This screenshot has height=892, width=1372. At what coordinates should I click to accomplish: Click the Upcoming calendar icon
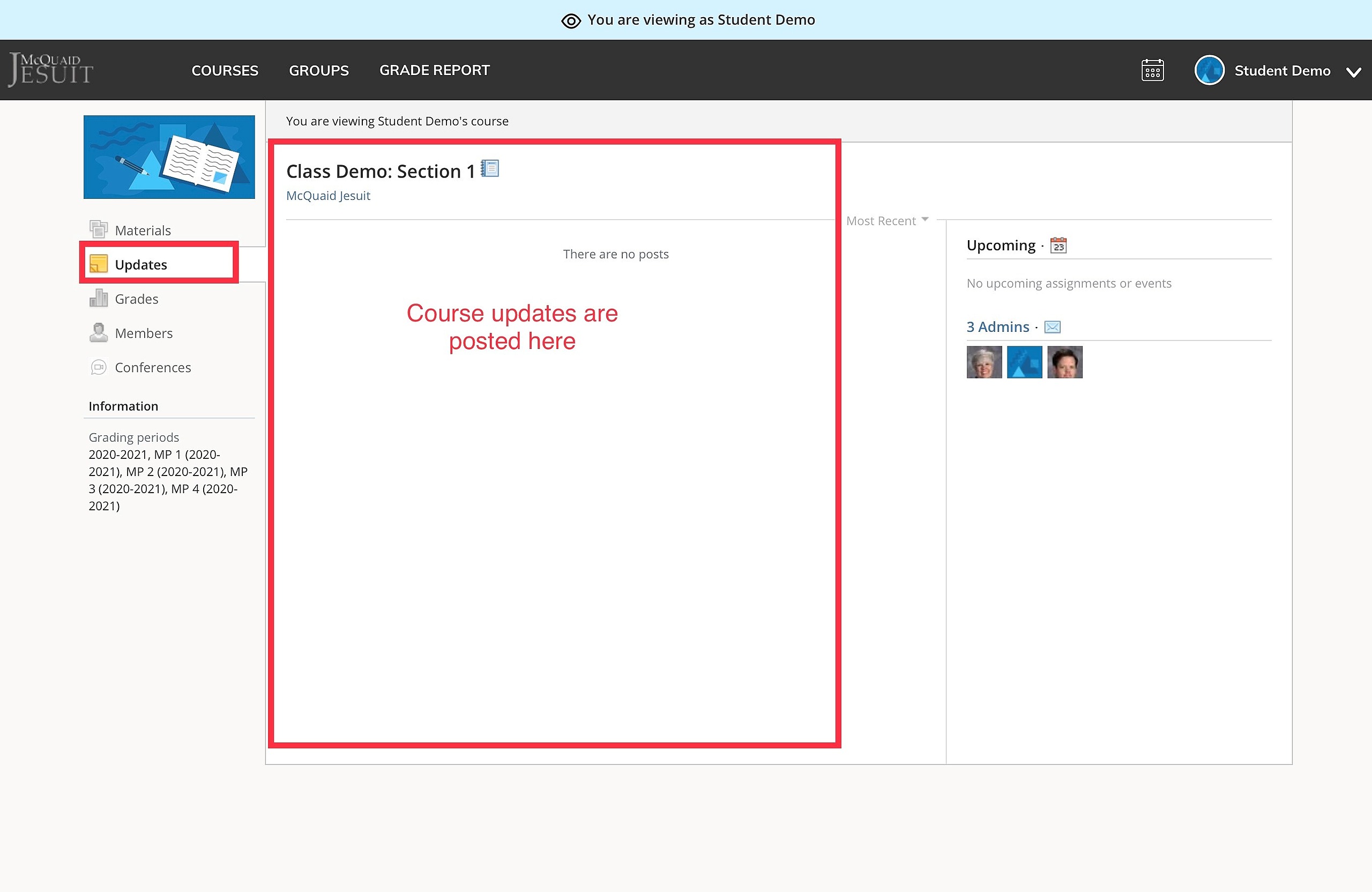click(1058, 246)
